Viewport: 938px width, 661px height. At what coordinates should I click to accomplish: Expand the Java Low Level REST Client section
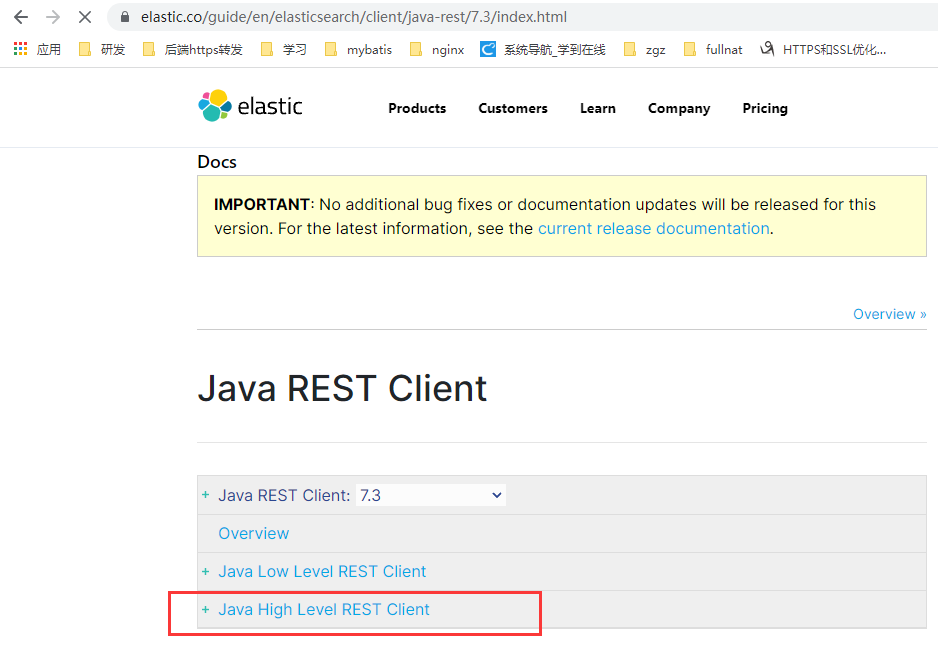[x=206, y=571]
